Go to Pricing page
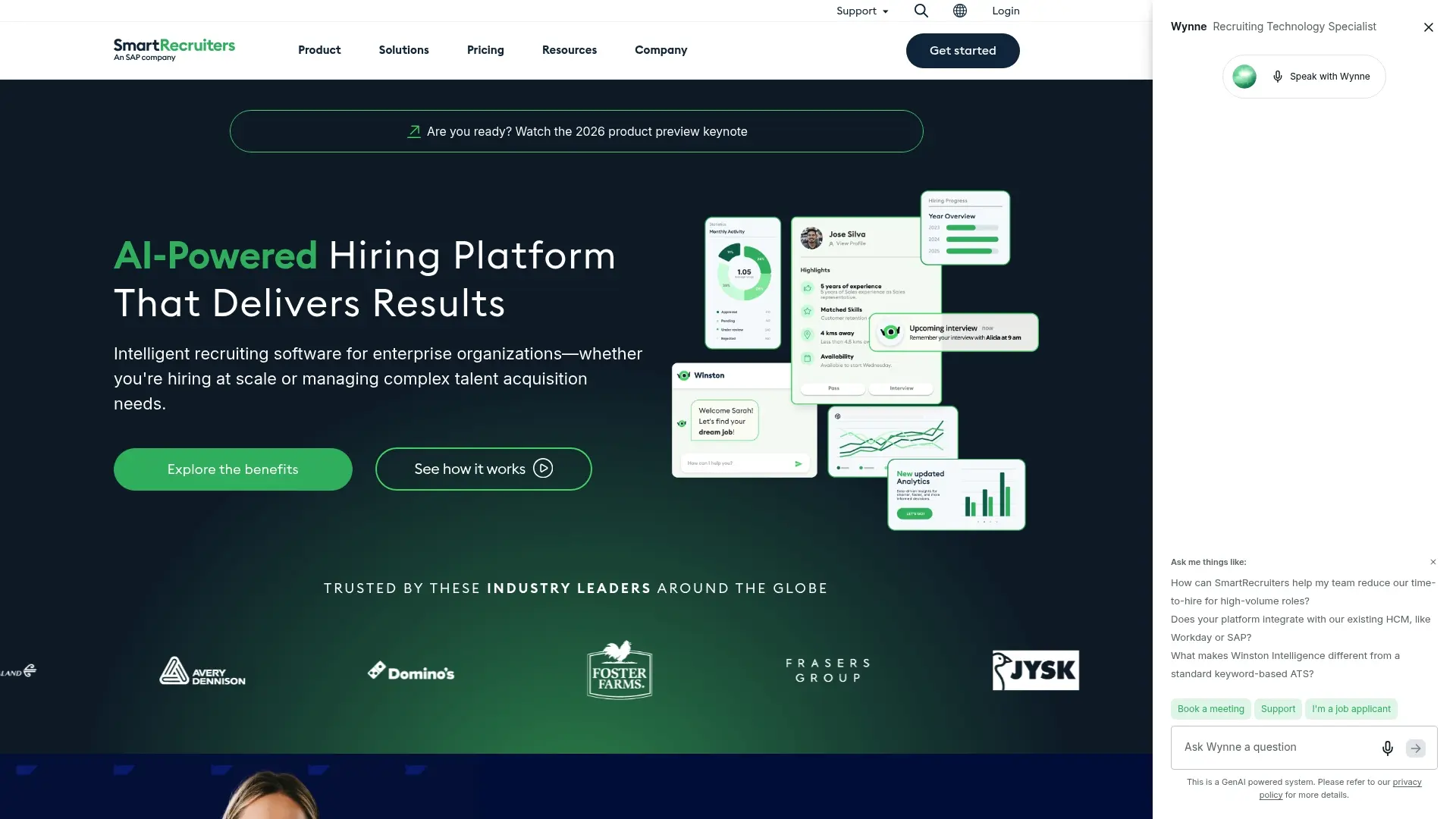This screenshot has width=1456, height=819. click(x=485, y=50)
